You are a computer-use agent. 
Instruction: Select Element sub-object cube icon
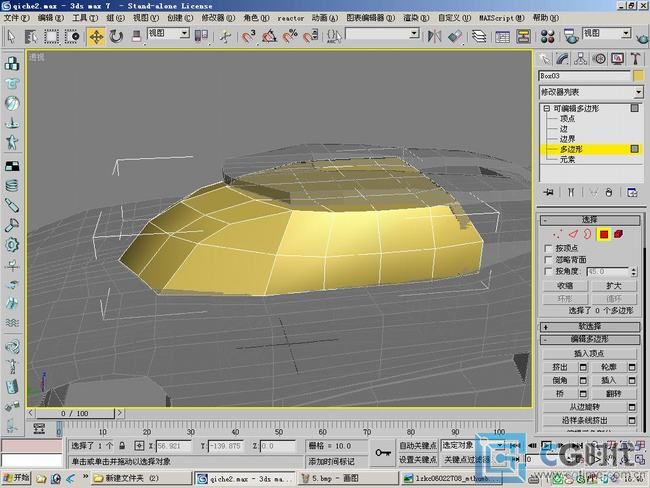(618, 234)
